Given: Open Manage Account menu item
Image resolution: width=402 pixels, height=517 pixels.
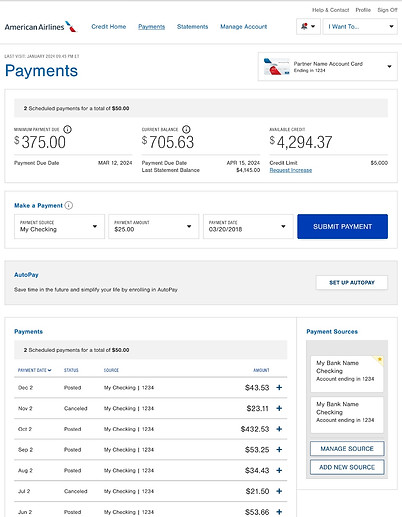Looking at the screenshot, I should (x=244, y=26).
